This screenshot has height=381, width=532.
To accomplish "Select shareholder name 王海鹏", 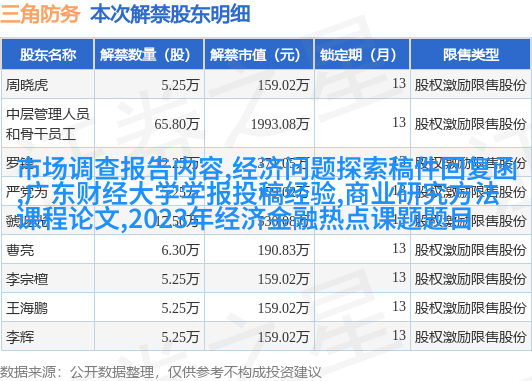I will [x=27, y=308].
